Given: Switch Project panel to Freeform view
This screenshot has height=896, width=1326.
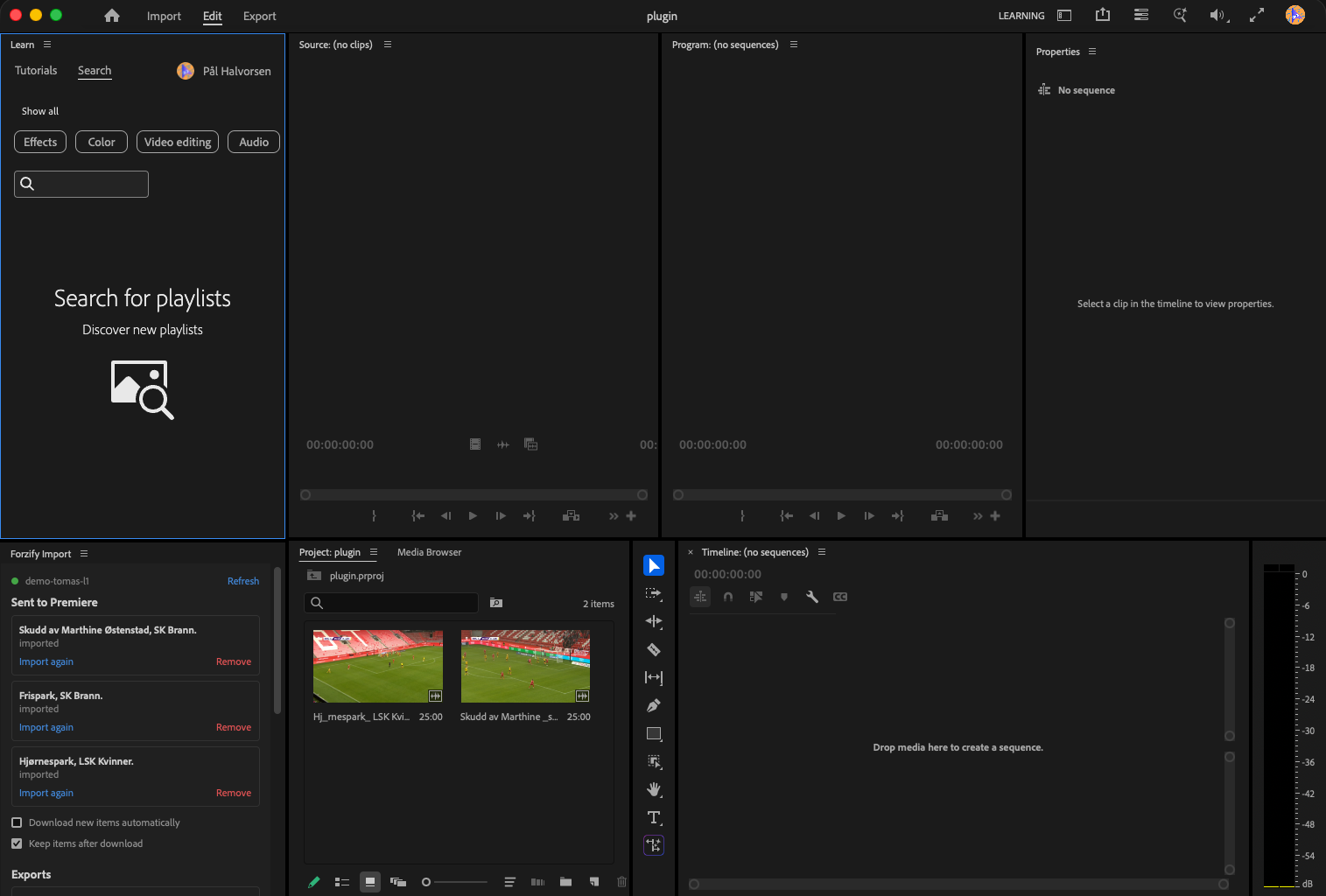Looking at the screenshot, I should pyautogui.click(x=398, y=882).
